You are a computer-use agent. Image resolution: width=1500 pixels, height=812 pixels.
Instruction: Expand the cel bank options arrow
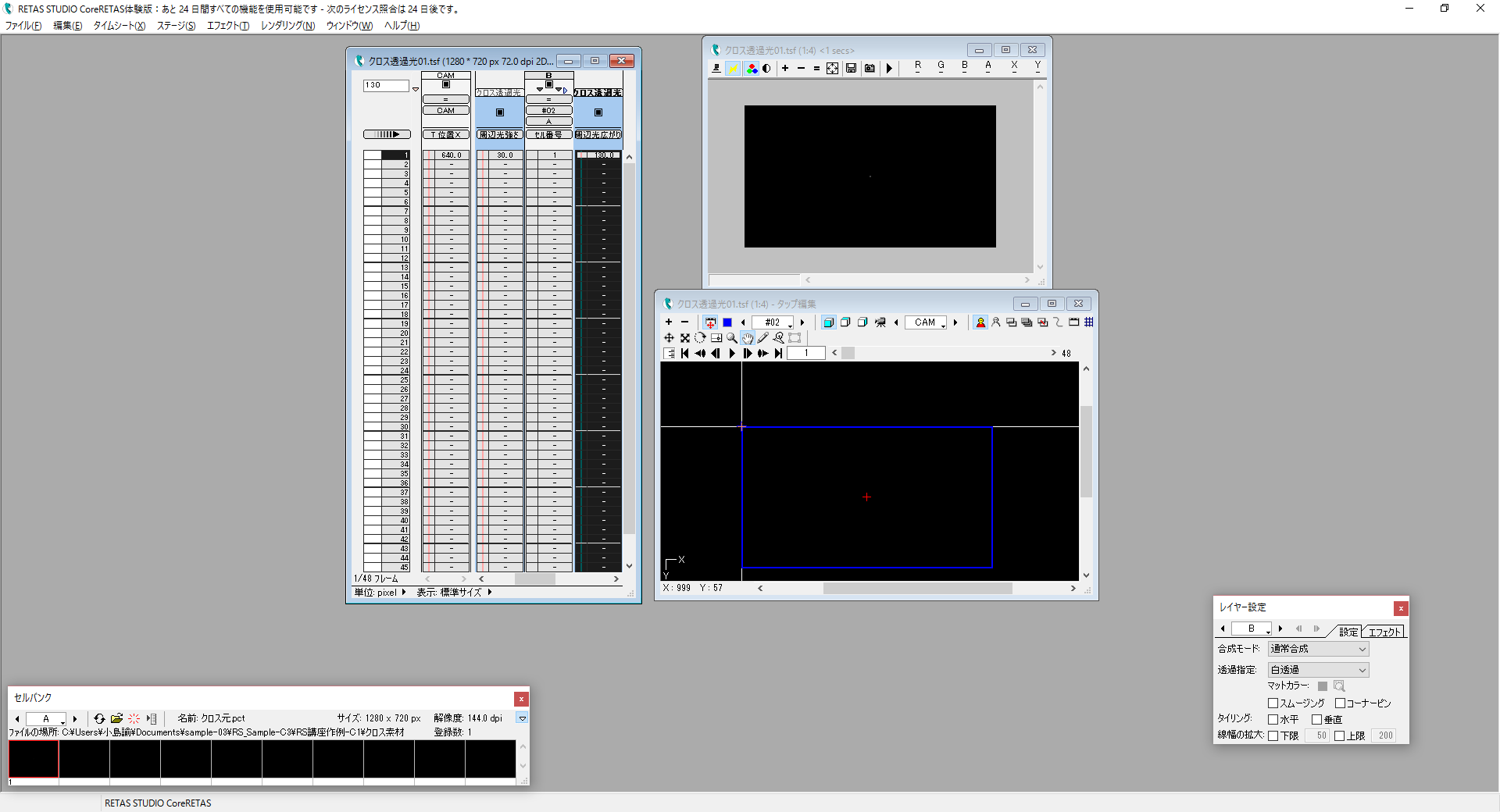(x=523, y=718)
